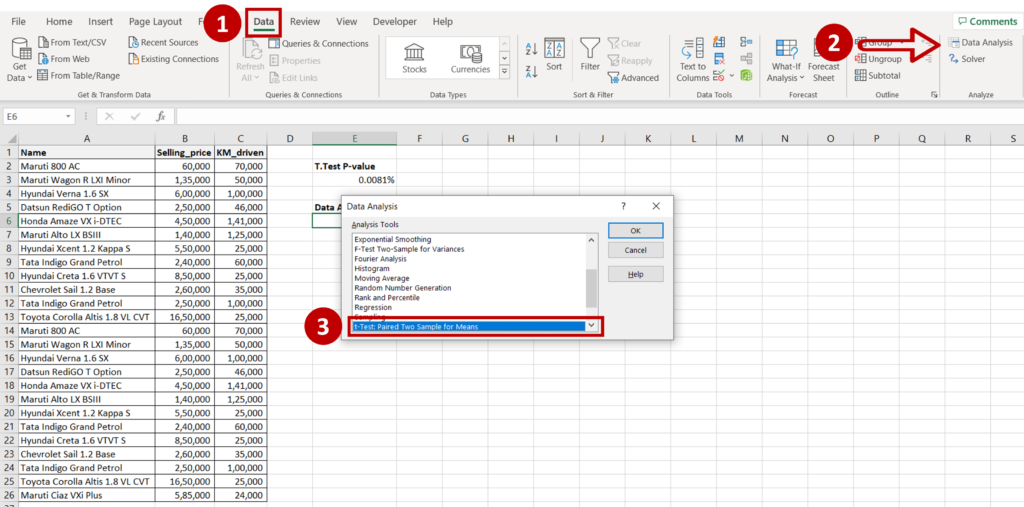Click into the formula bar

[x=598, y=116]
